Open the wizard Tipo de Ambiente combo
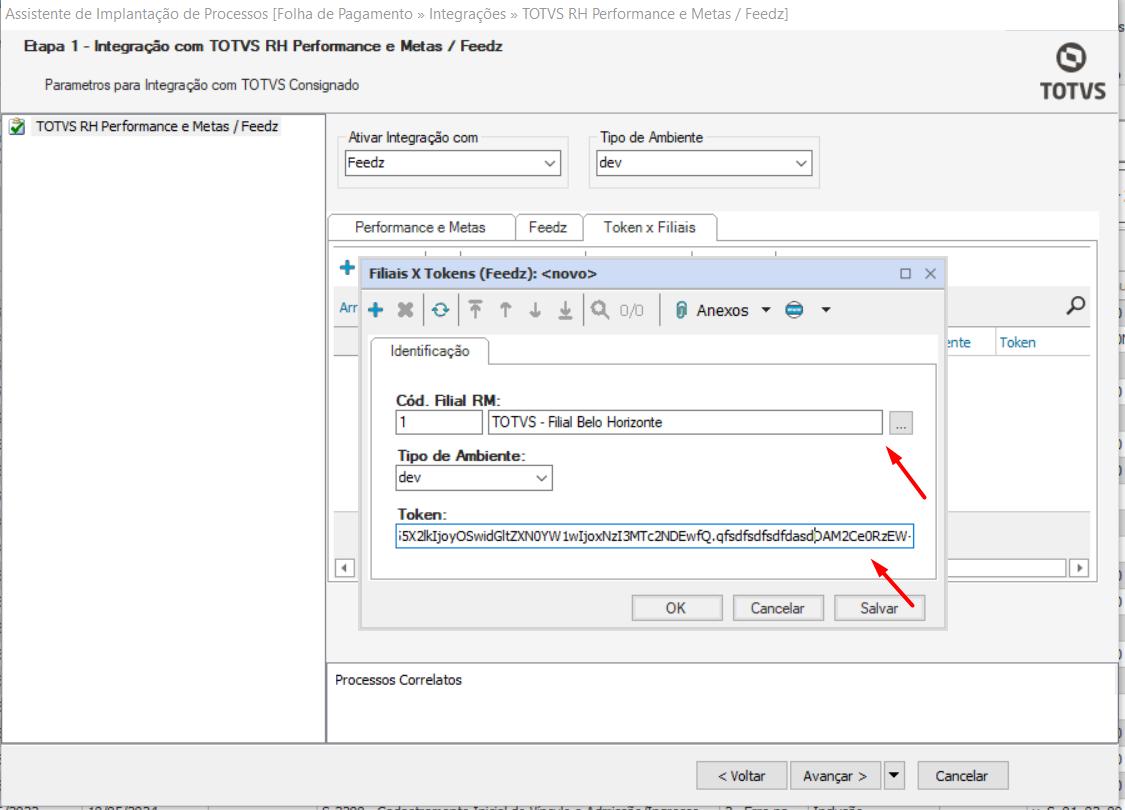The width and height of the screenshot is (1125, 810). 704,163
